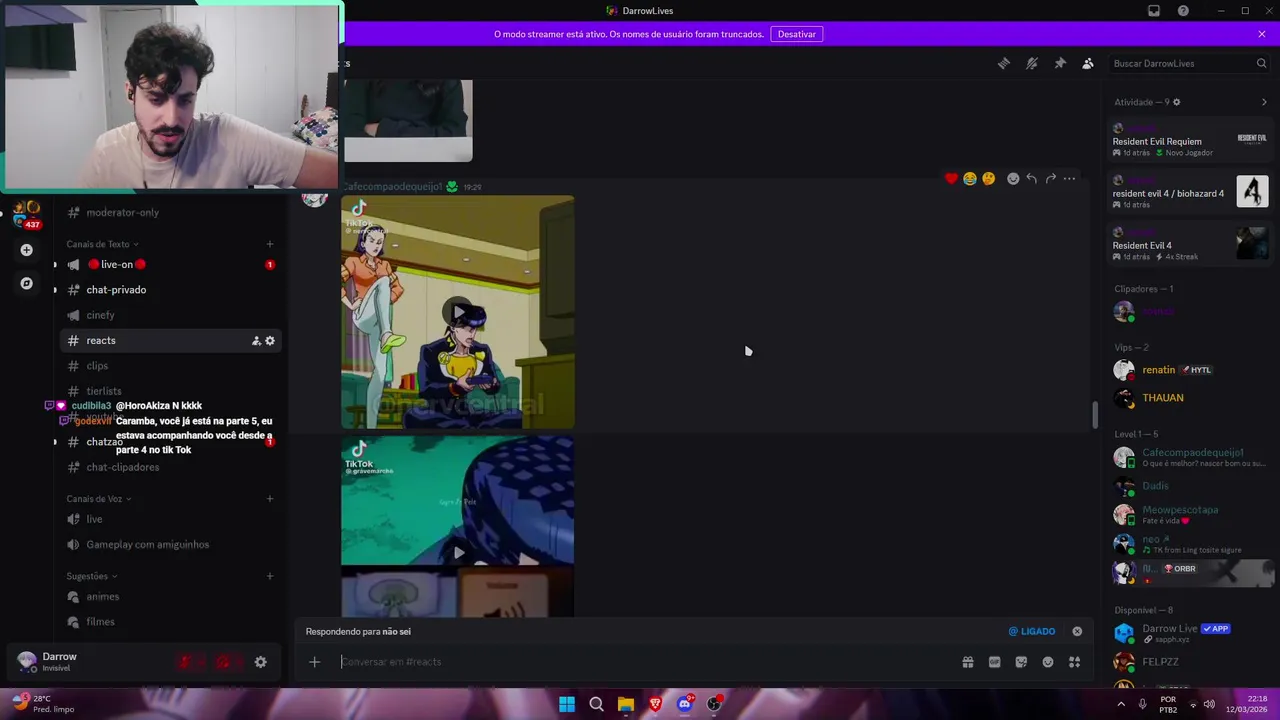Viewport: 1280px width, 720px height.
Task: Open Atividade settings gear
Action: pyautogui.click(x=1176, y=102)
